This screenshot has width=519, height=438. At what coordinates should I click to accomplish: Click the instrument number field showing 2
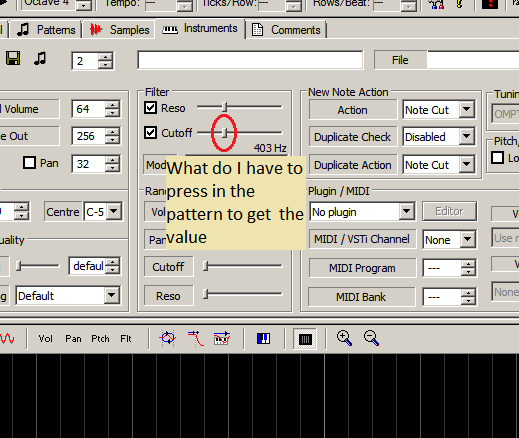(x=85, y=61)
